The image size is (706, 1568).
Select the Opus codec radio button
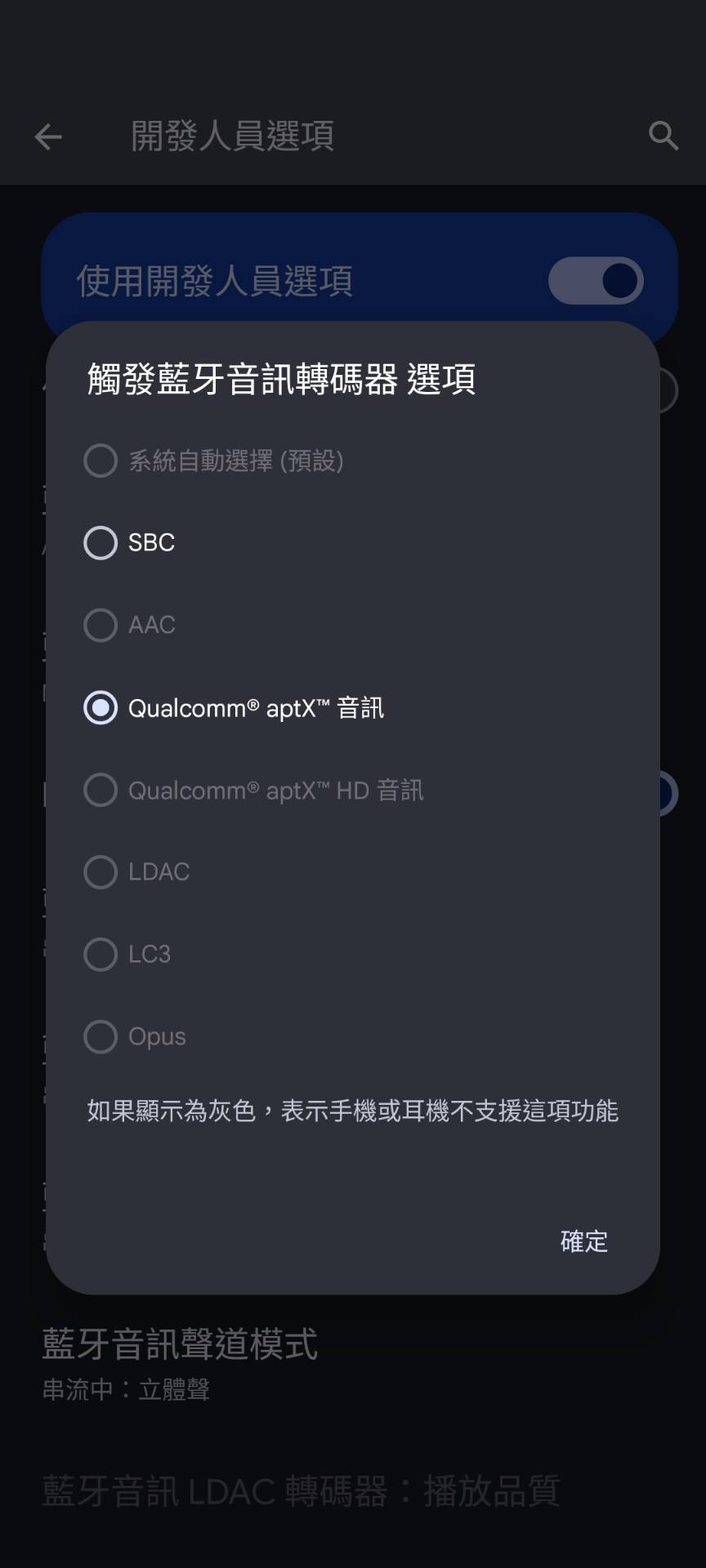[101, 1037]
